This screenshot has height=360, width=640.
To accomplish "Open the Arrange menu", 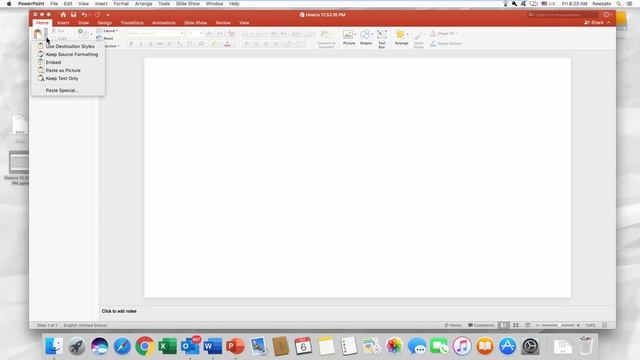I will 401,37.
